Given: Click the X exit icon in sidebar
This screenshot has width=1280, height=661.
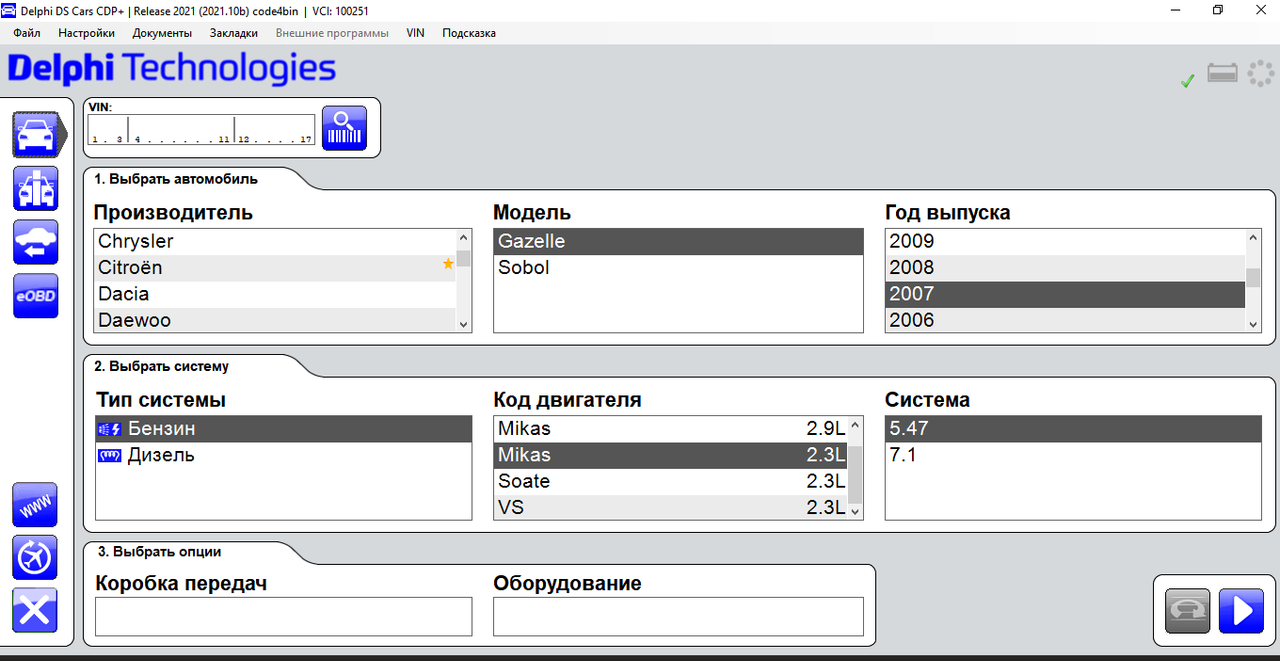Looking at the screenshot, I should pyautogui.click(x=35, y=611).
